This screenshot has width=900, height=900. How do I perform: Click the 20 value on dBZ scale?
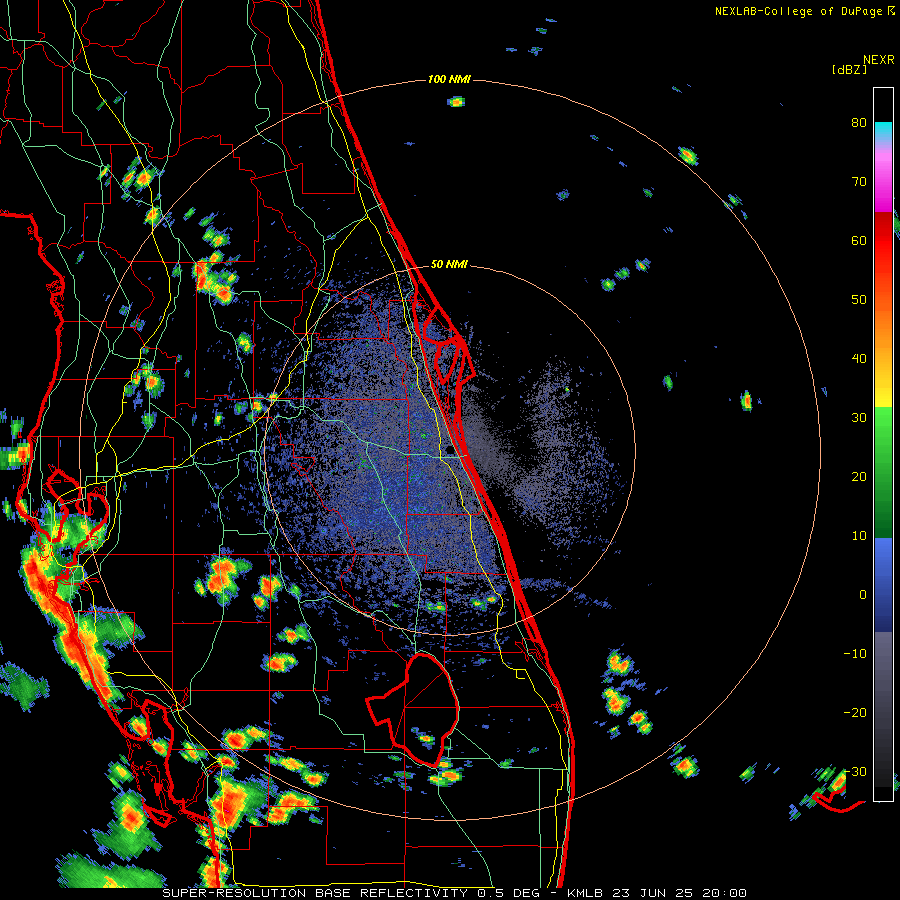pos(859,477)
